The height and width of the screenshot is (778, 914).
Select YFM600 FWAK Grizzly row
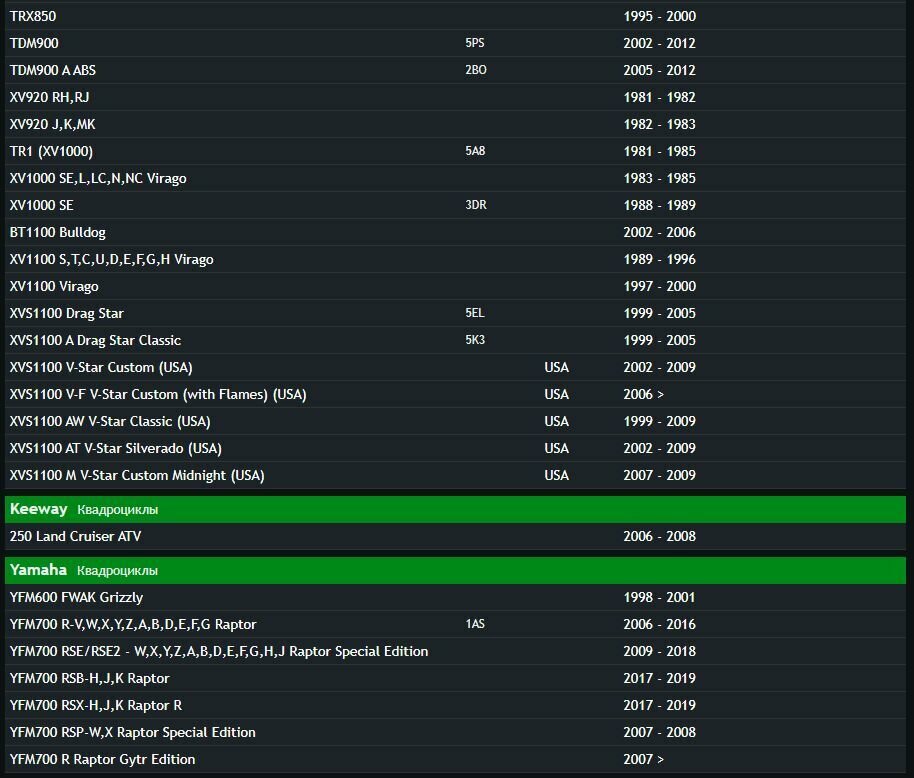tap(455, 597)
